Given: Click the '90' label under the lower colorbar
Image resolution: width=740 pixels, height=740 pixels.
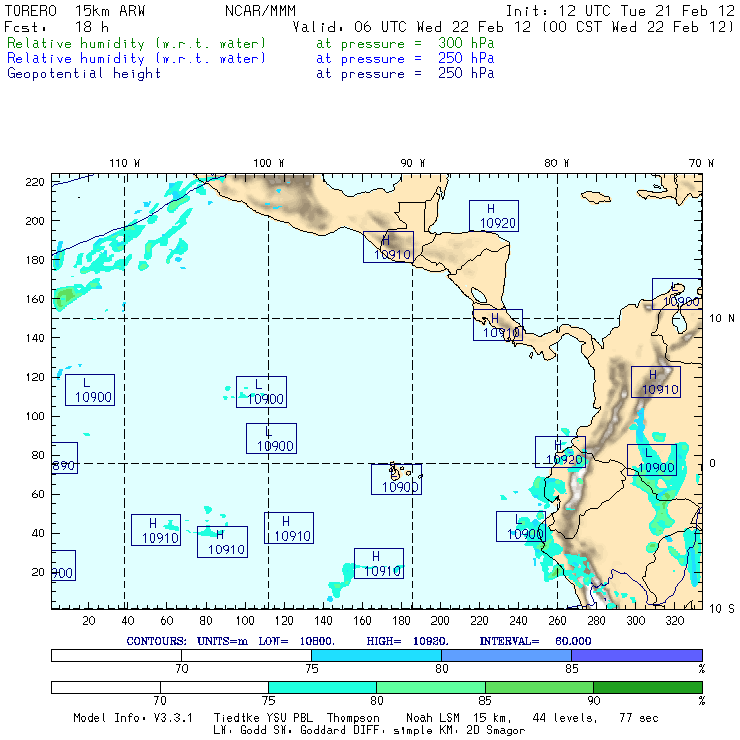Looking at the screenshot, I should click(594, 701).
